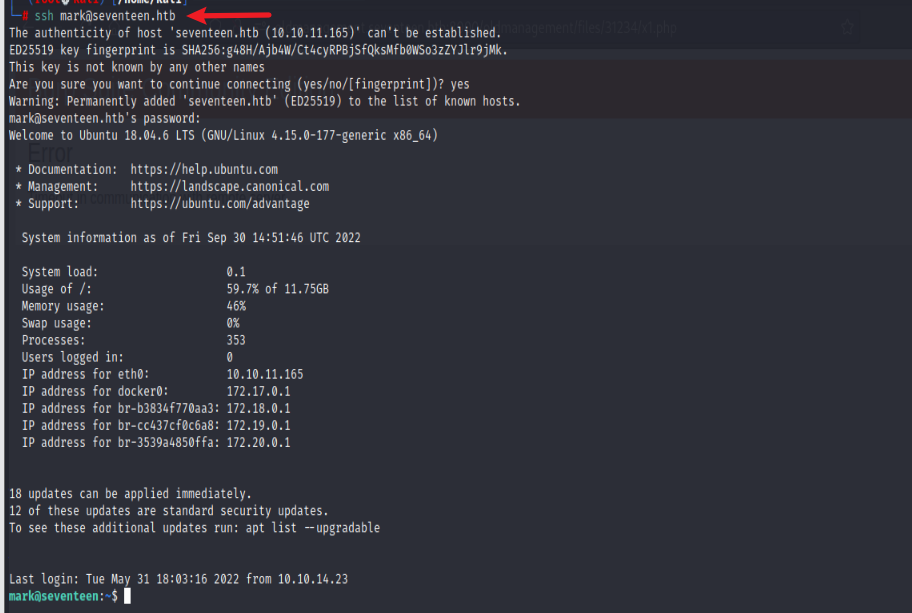Open the ubuntu.com/advantage support link
Viewport: 912px width, 613px height.
coord(219,203)
